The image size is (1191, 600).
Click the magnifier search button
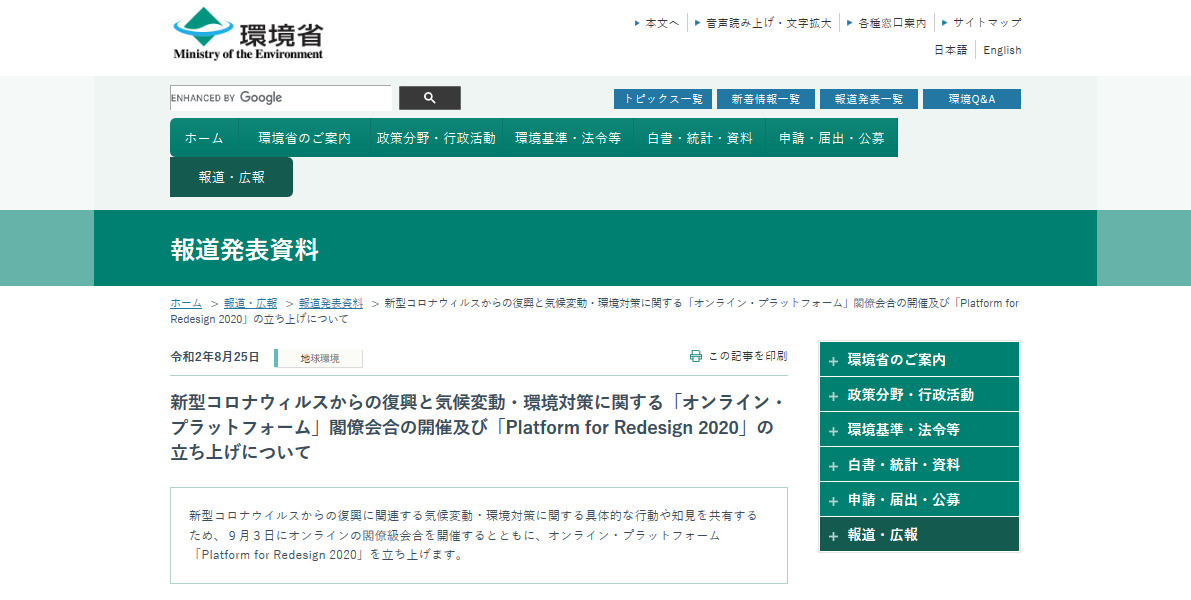tap(429, 98)
